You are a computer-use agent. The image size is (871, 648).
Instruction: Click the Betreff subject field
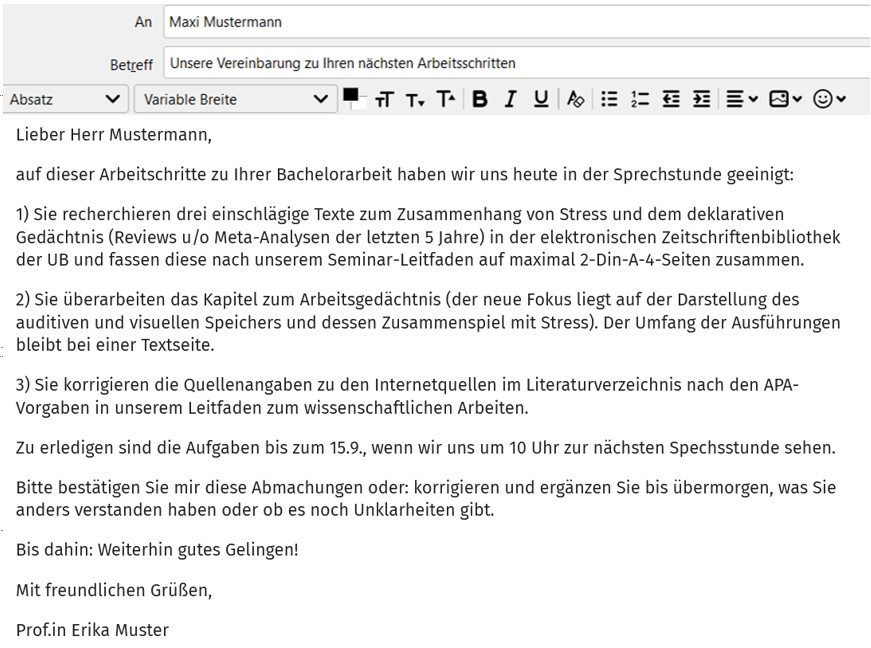point(515,63)
